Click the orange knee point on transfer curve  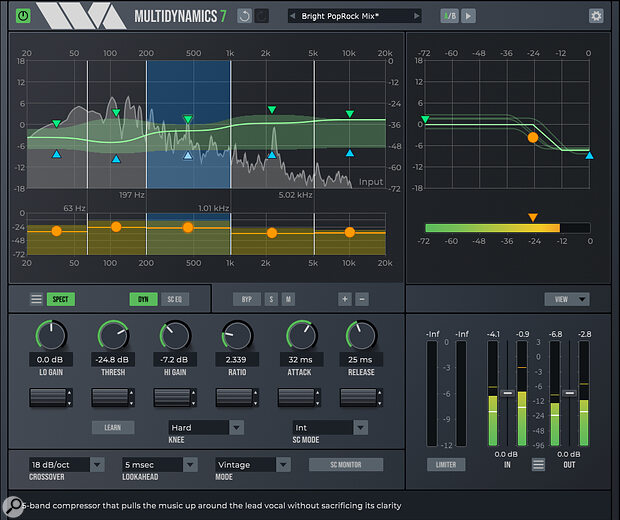pyautogui.click(x=533, y=138)
